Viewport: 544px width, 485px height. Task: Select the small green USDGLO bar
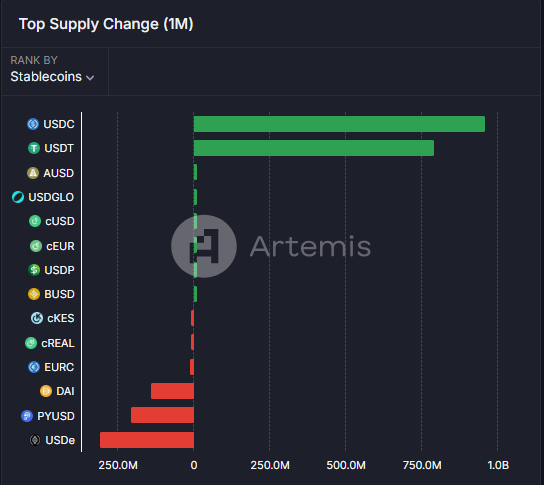click(x=195, y=197)
